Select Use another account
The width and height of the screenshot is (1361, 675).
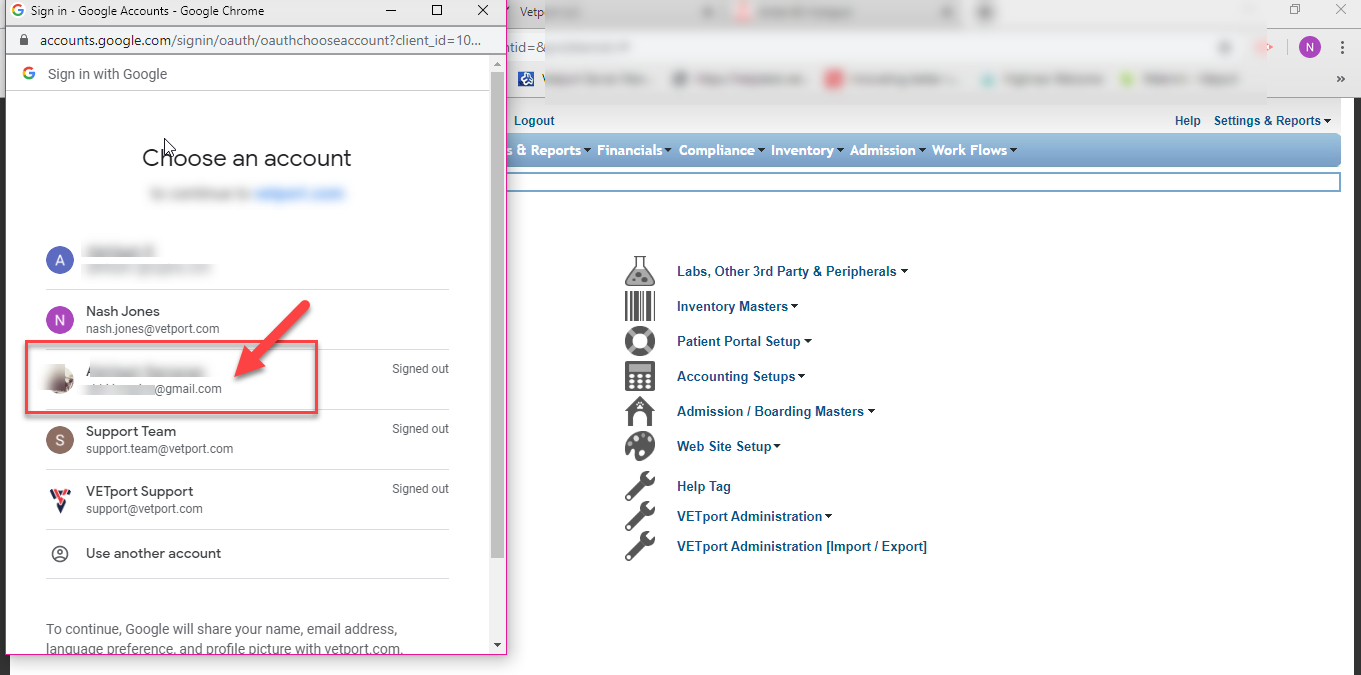point(247,553)
